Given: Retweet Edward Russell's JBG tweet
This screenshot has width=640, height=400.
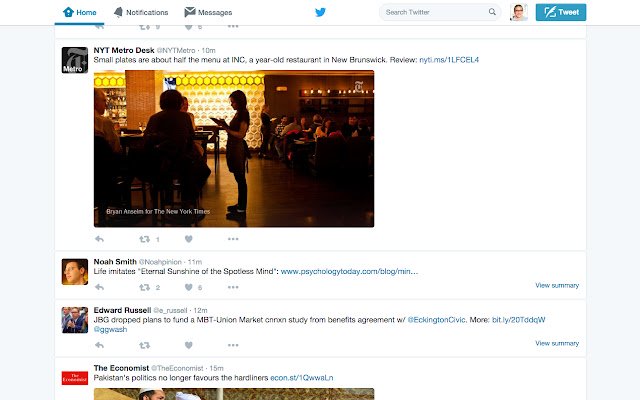Looking at the screenshot, I should 144,345.
